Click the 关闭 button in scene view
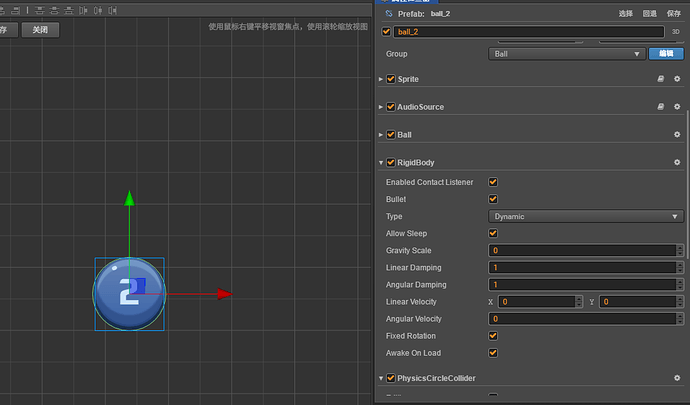 pos(40,30)
